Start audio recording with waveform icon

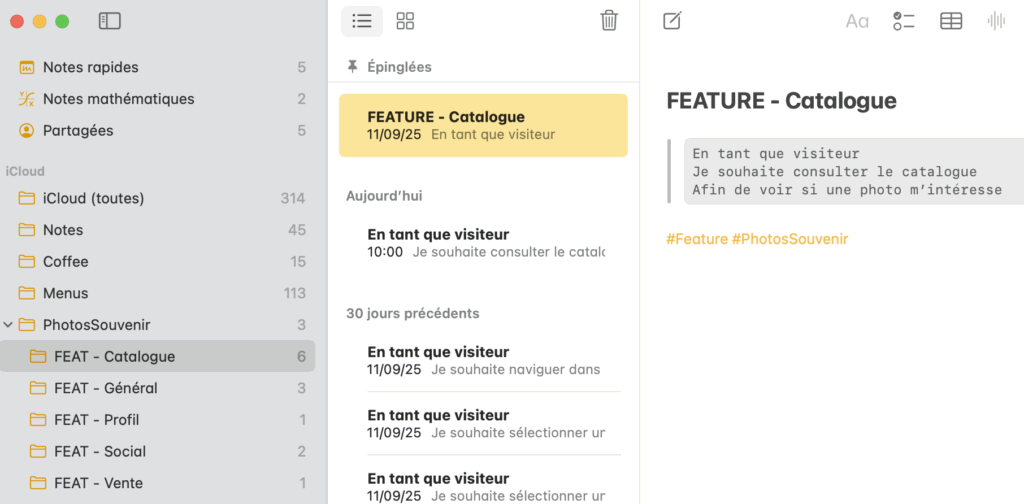[x=996, y=21]
